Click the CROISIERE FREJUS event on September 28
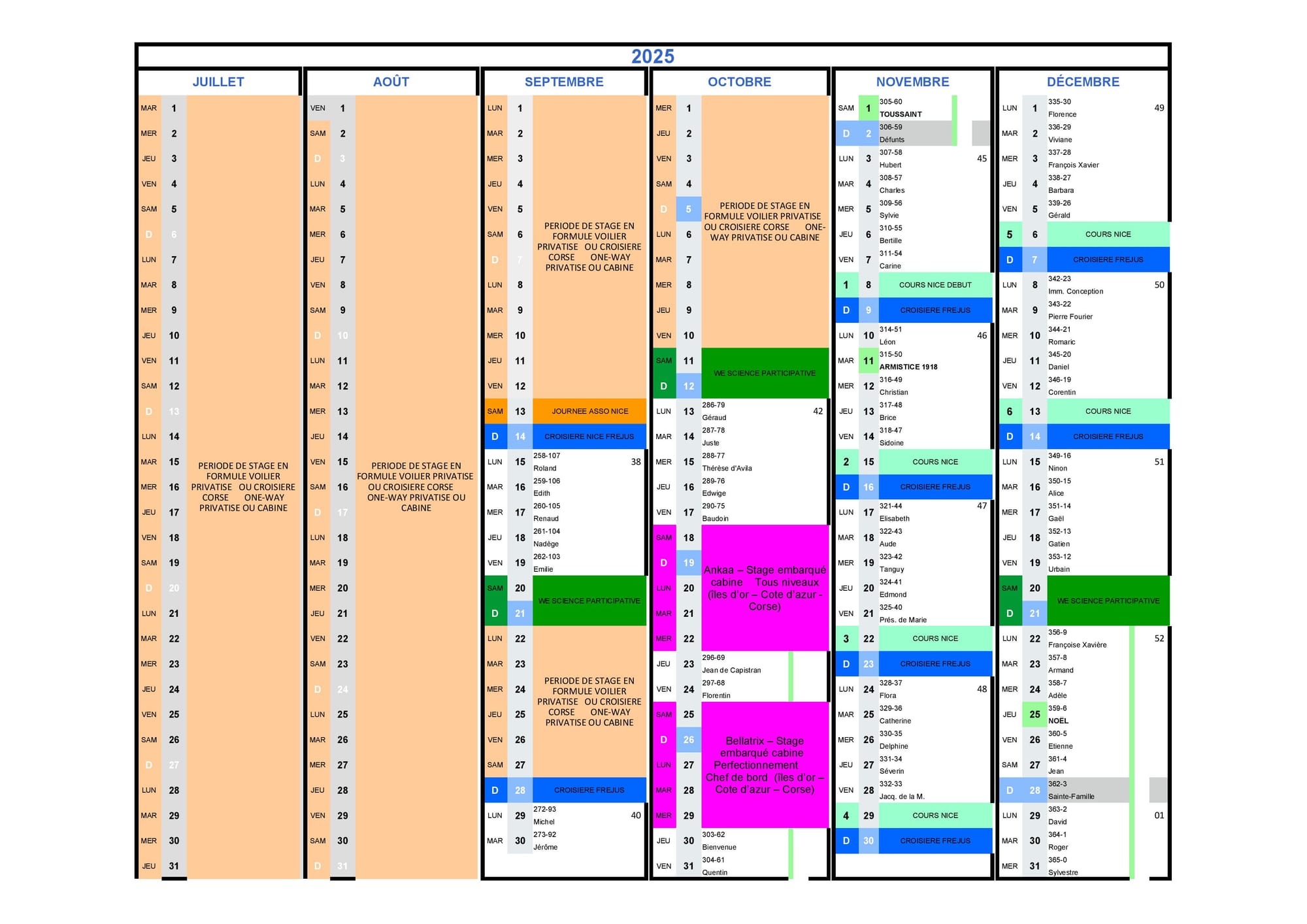This screenshot has width=1307, height=924. [x=589, y=790]
